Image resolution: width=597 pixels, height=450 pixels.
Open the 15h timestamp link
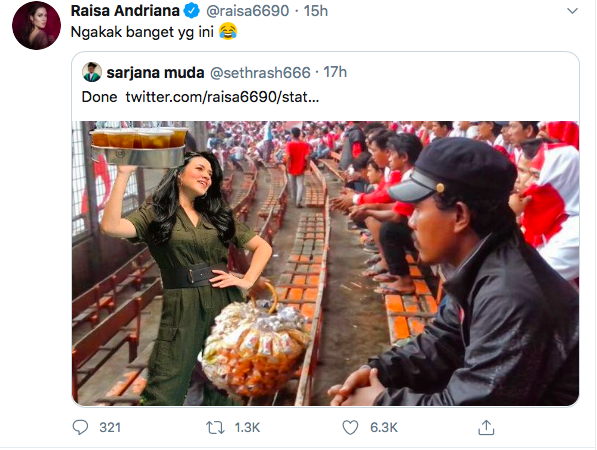(x=316, y=11)
